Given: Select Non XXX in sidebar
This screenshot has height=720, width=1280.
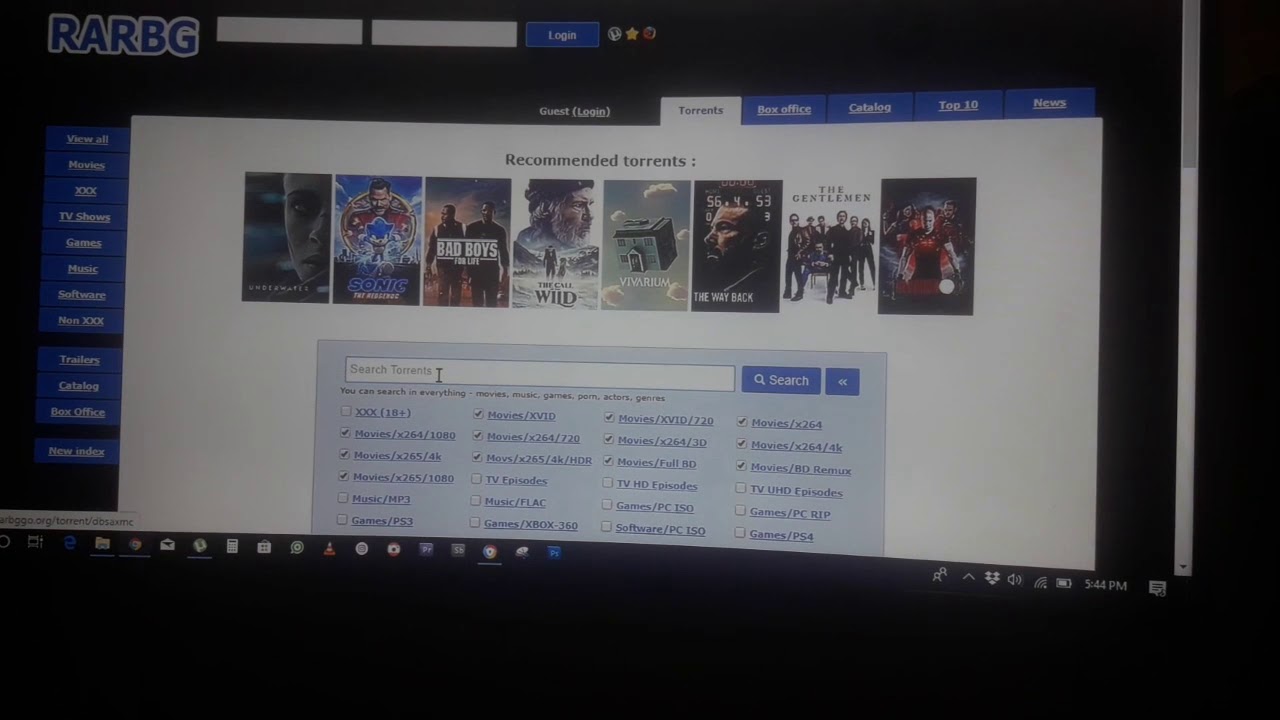Looking at the screenshot, I should coord(81,321).
